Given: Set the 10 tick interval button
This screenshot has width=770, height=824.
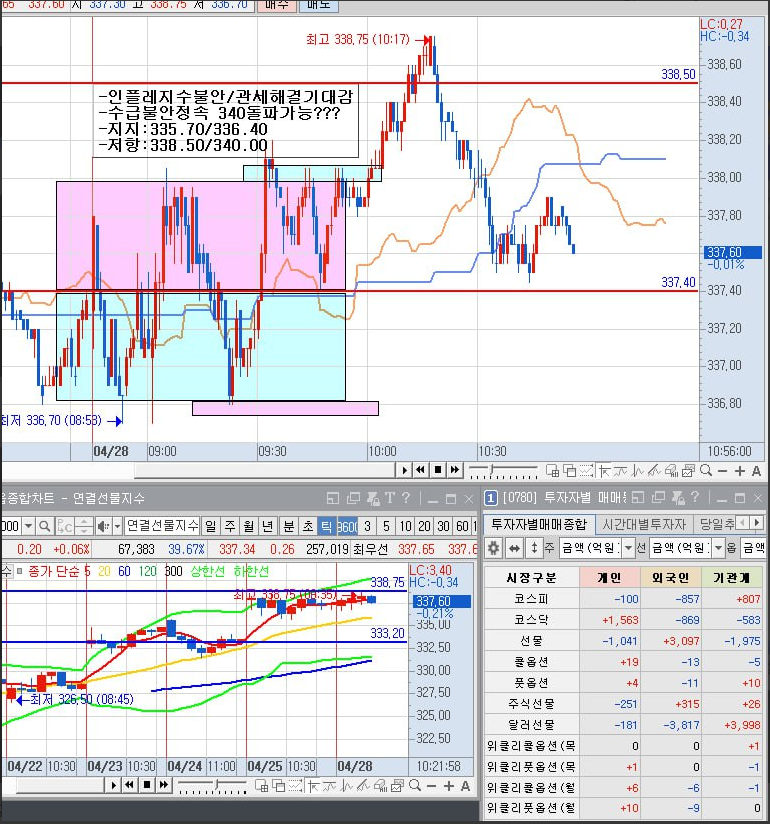Looking at the screenshot, I should click(x=405, y=526).
